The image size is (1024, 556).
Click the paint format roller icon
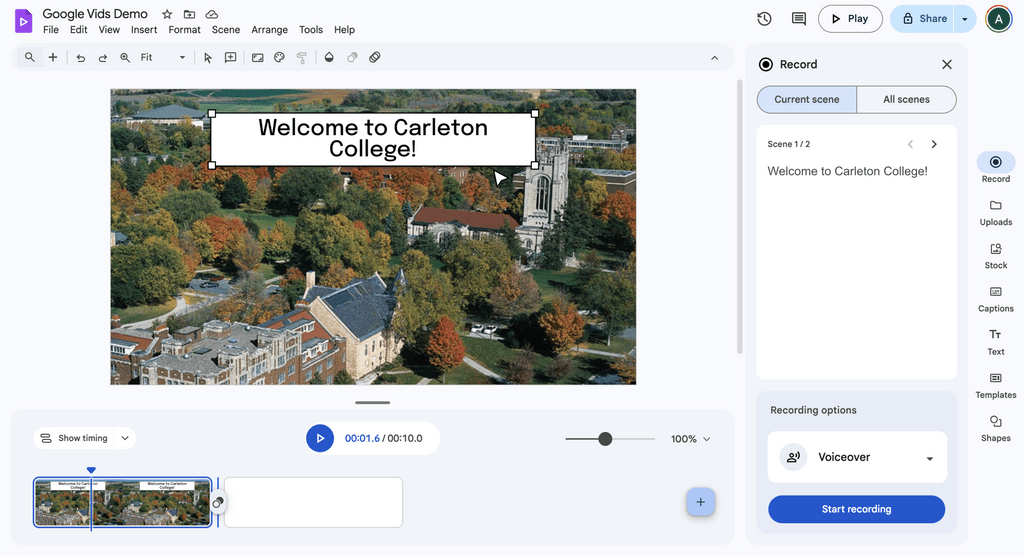[302, 57]
